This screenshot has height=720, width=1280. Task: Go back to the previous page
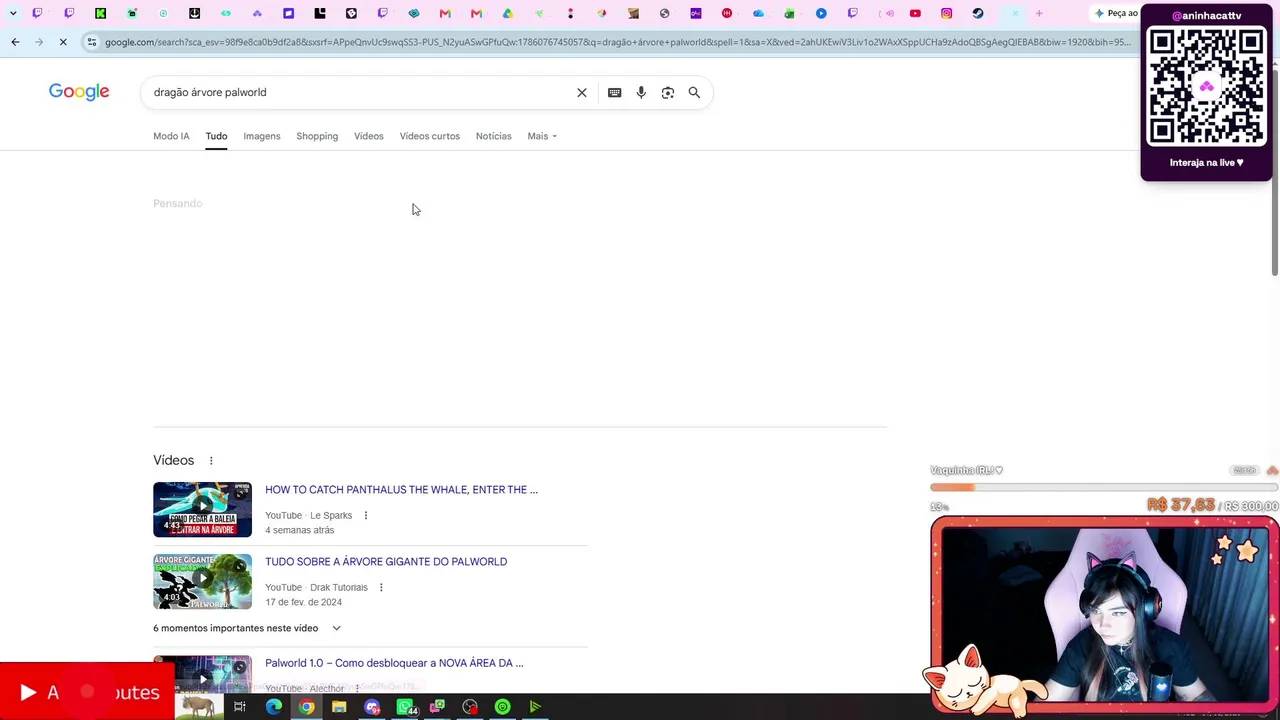click(15, 42)
